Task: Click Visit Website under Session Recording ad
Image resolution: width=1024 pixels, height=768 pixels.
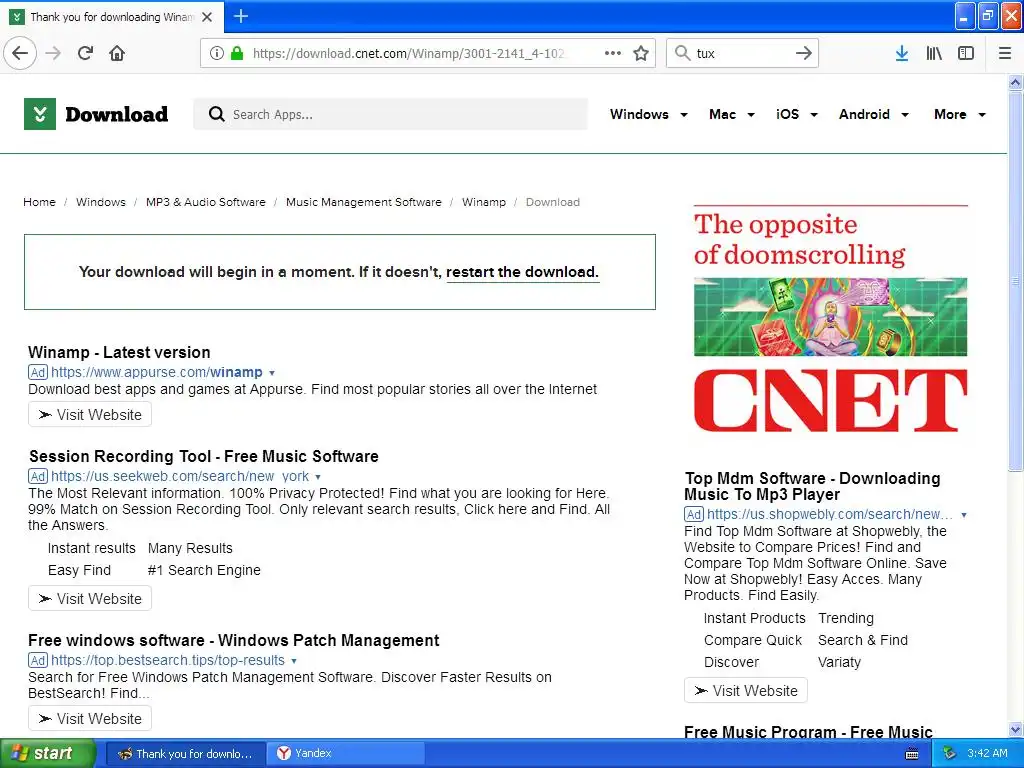Action: tap(90, 599)
